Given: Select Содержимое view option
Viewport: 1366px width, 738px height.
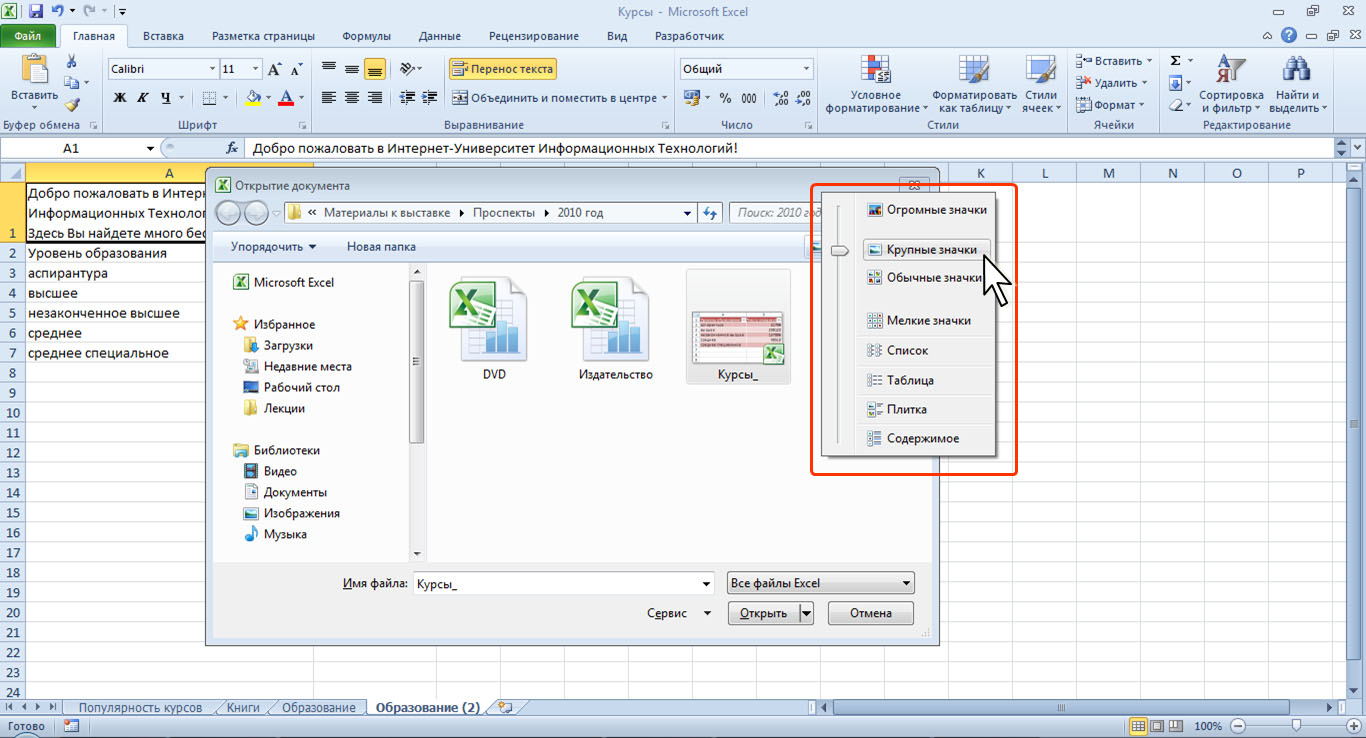Looking at the screenshot, I should (x=927, y=438).
